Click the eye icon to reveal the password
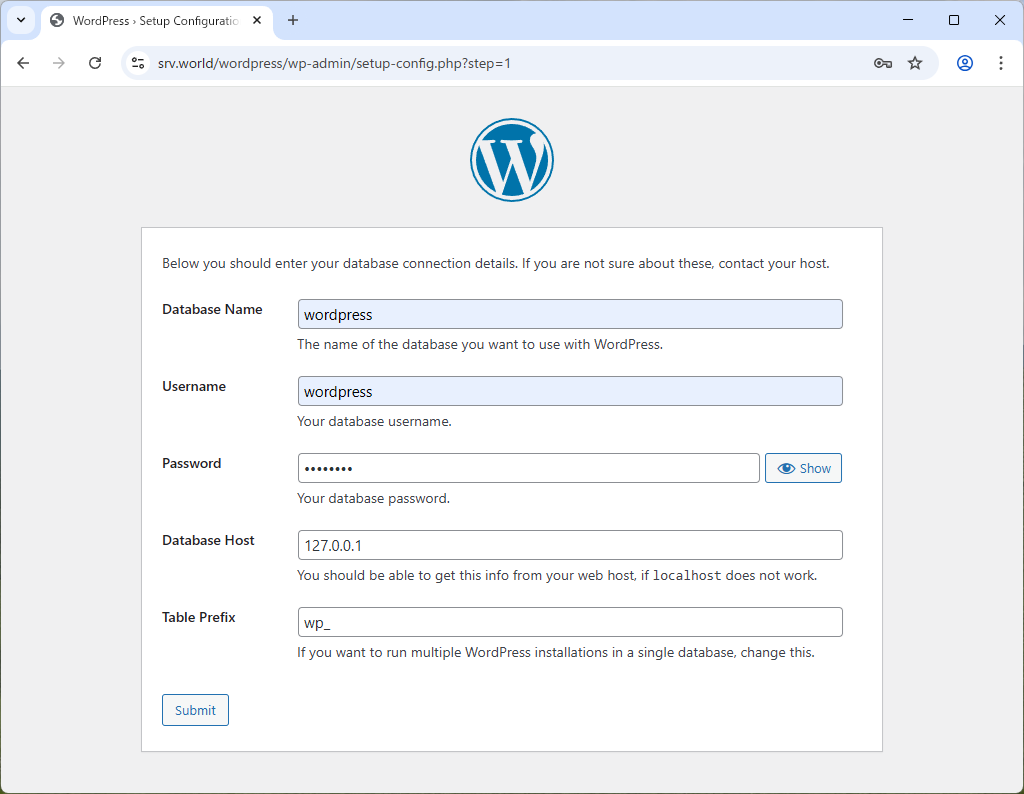The height and width of the screenshot is (794, 1024). [786, 468]
